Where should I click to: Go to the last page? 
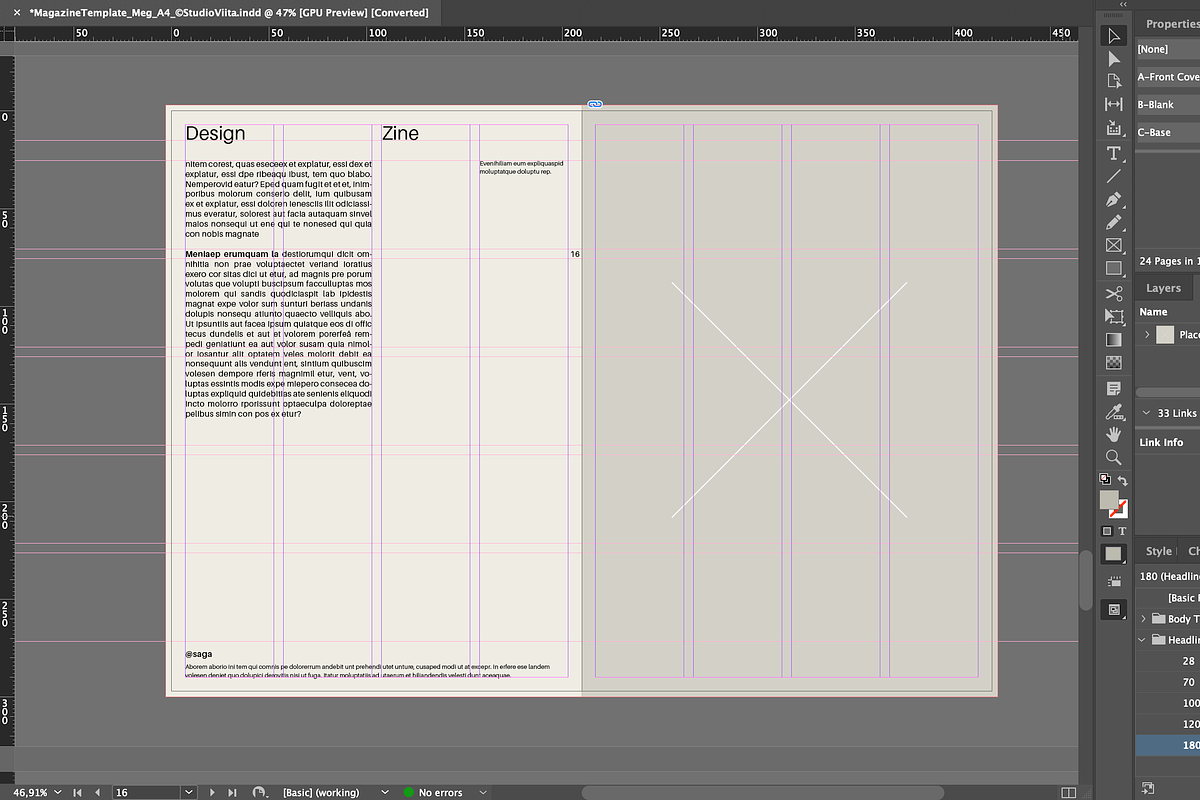[232, 792]
